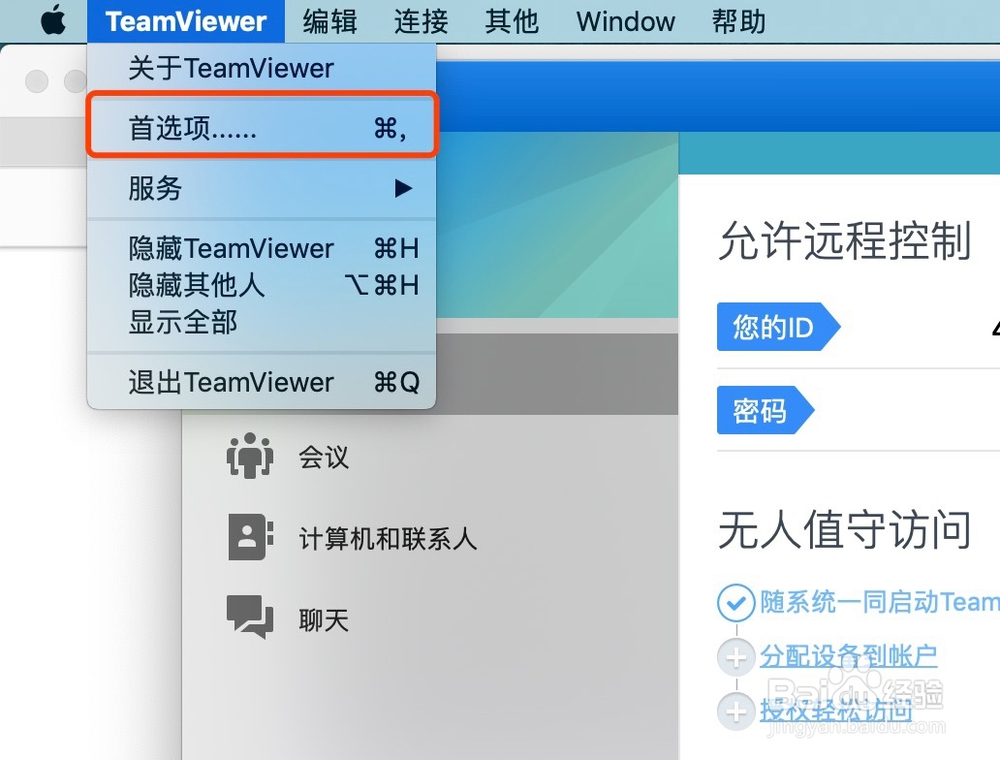Open the 编辑 menu
This screenshot has width=1000, height=760.
(x=330, y=21)
